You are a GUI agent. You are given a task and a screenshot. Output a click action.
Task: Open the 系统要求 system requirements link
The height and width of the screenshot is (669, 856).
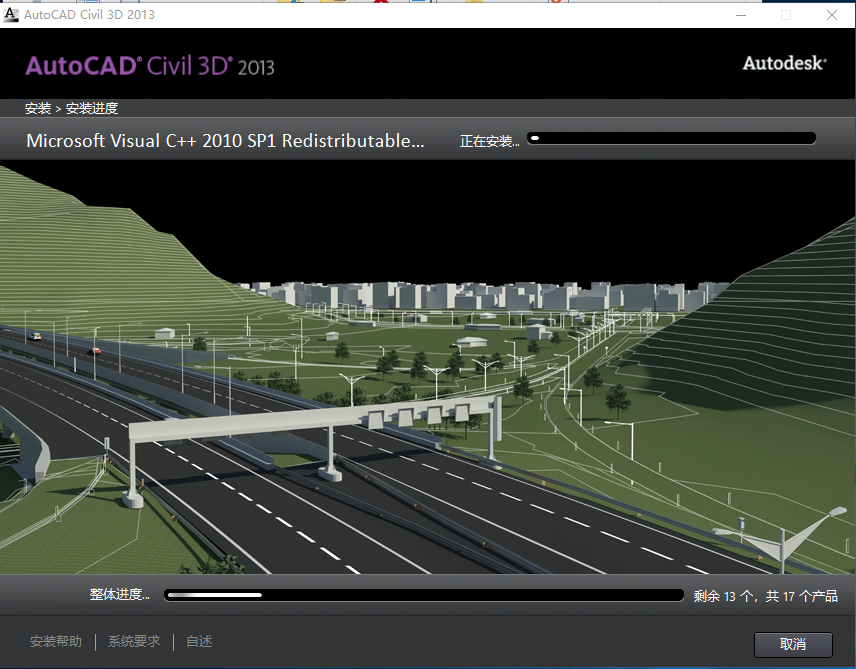pyautogui.click(x=134, y=641)
